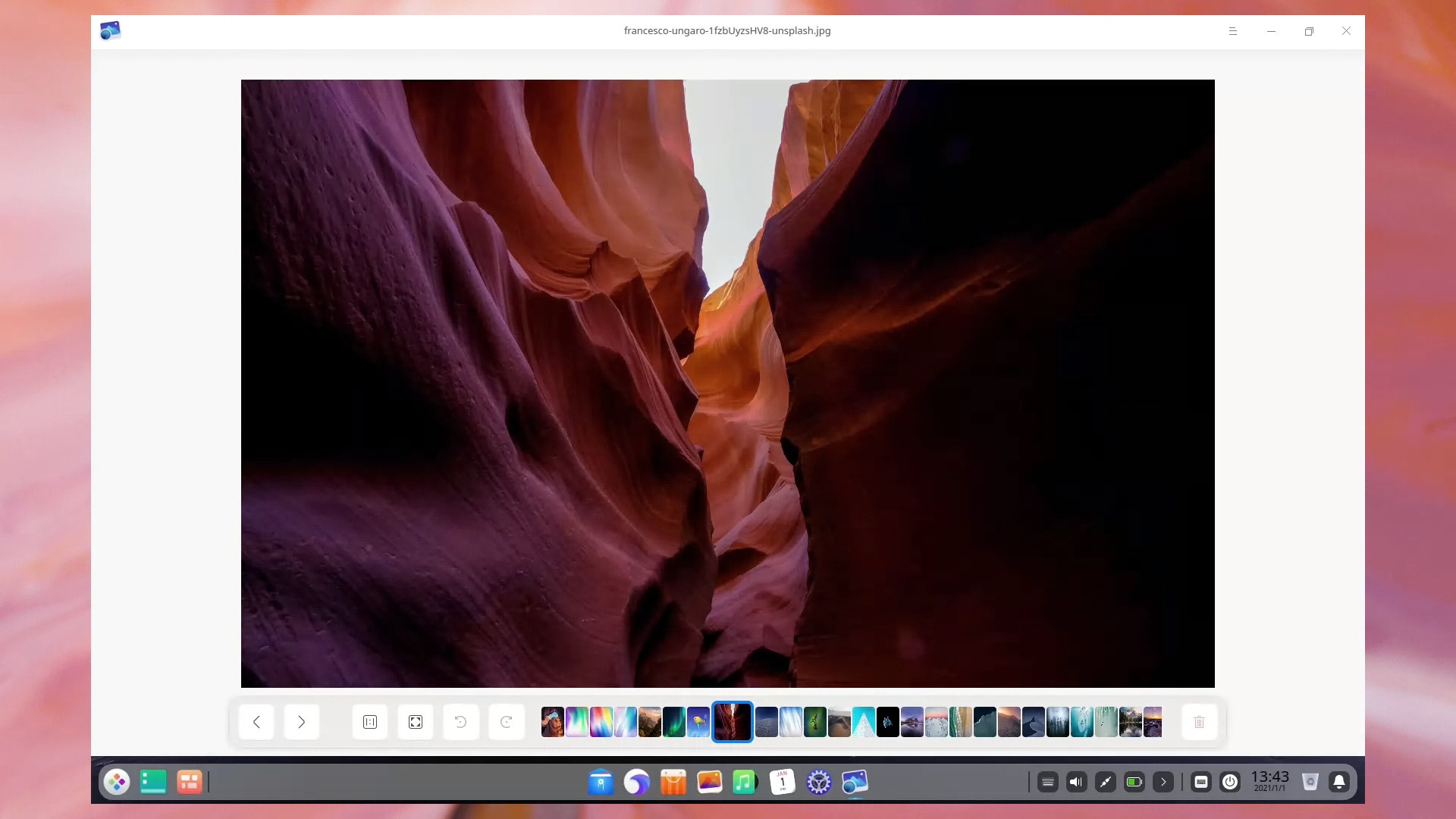Screen dimensions: 1456x819
Task: Select the fit-to-window tool
Action: point(415,721)
